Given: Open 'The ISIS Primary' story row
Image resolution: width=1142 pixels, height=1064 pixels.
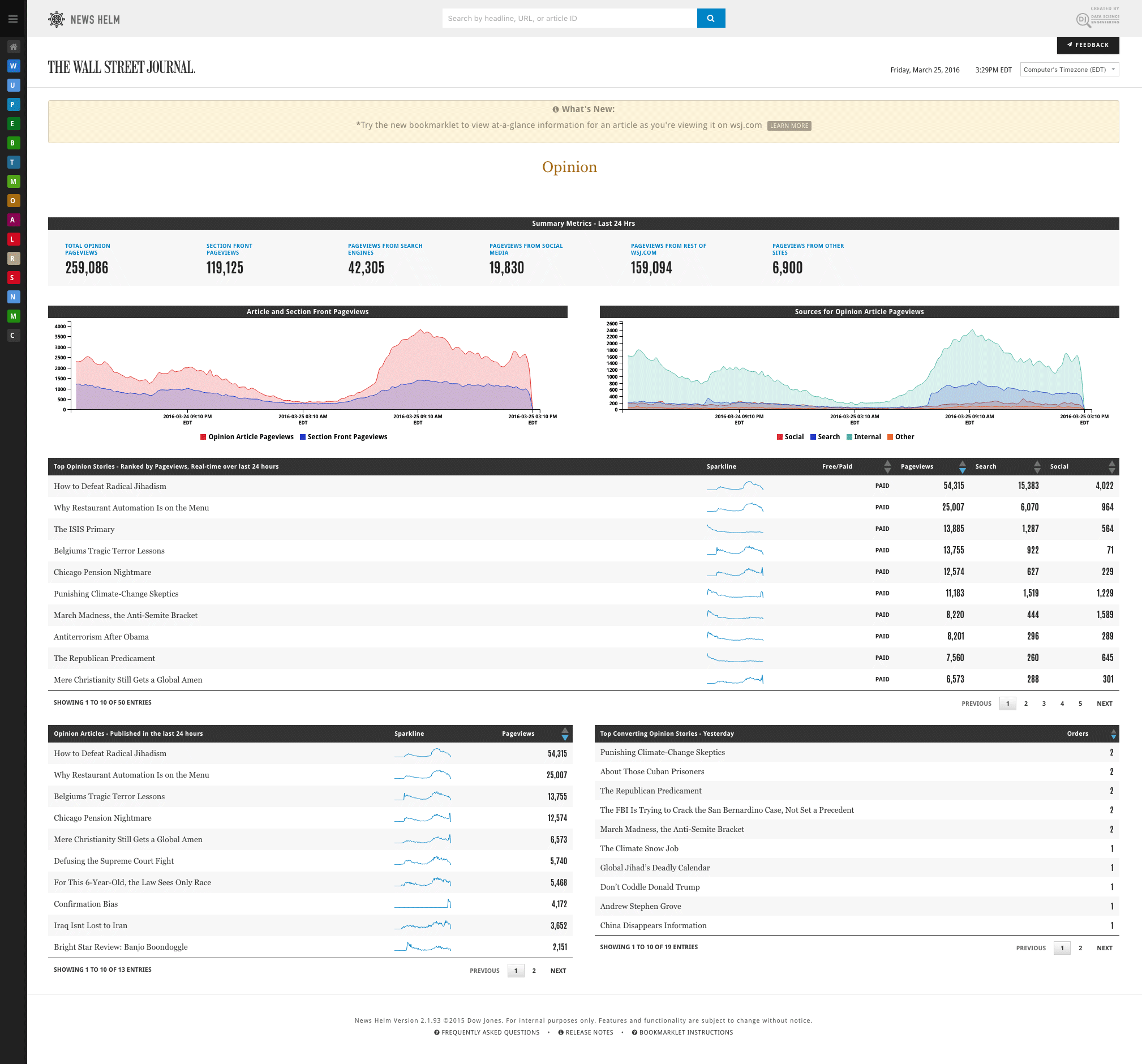Looking at the screenshot, I should click(583, 529).
